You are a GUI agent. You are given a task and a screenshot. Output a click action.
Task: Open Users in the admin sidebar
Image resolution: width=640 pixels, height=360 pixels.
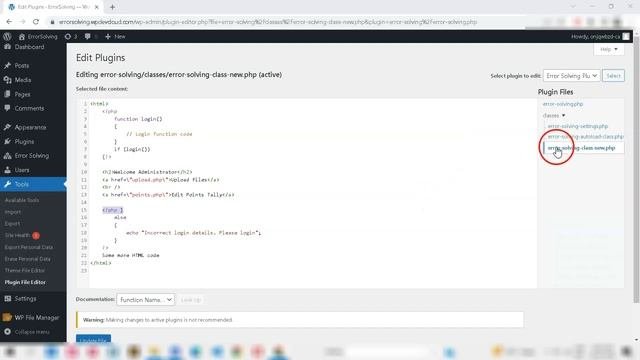click(22, 170)
